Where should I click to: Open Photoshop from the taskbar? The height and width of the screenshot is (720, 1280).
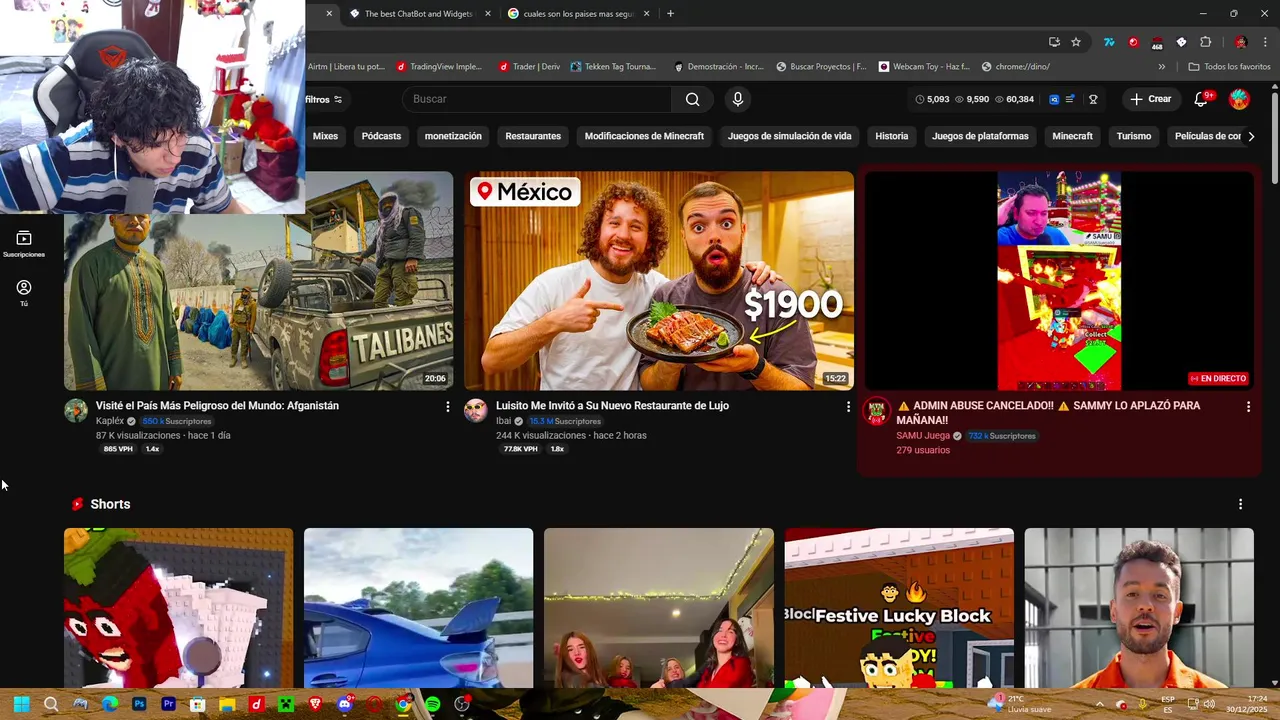(x=139, y=704)
